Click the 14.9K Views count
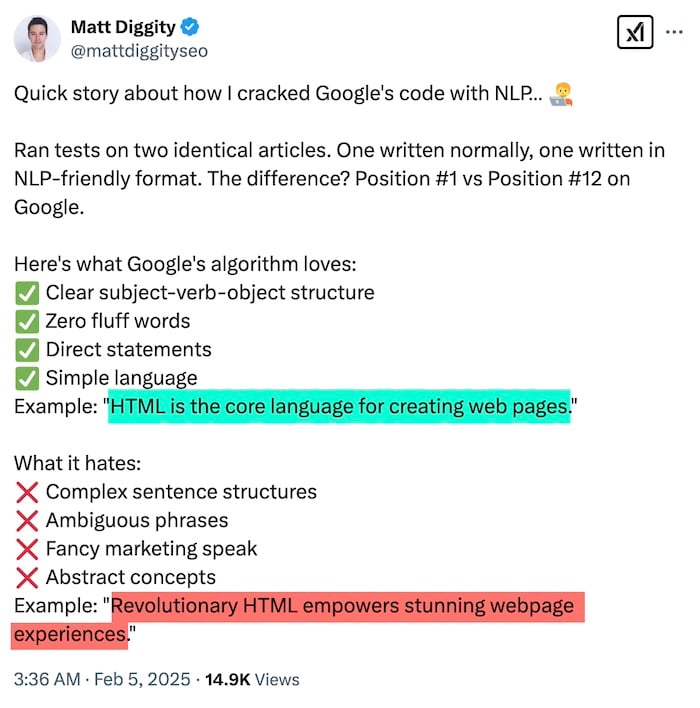The height and width of the screenshot is (708, 700). point(252,679)
